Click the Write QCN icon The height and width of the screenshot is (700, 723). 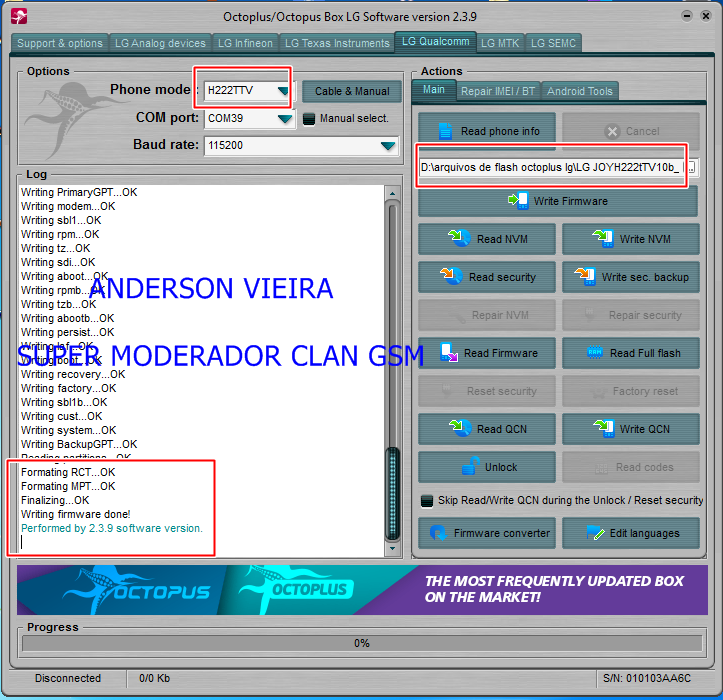pyautogui.click(x=603, y=428)
